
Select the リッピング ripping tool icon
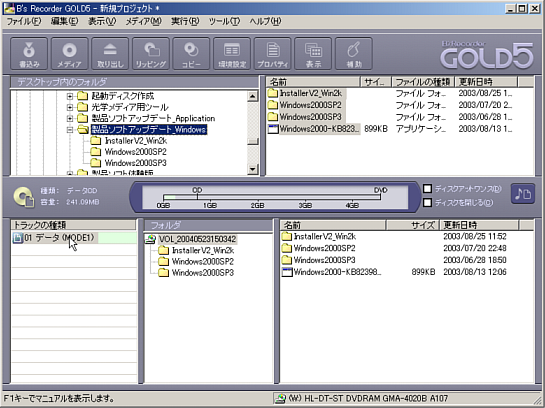(151, 54)
